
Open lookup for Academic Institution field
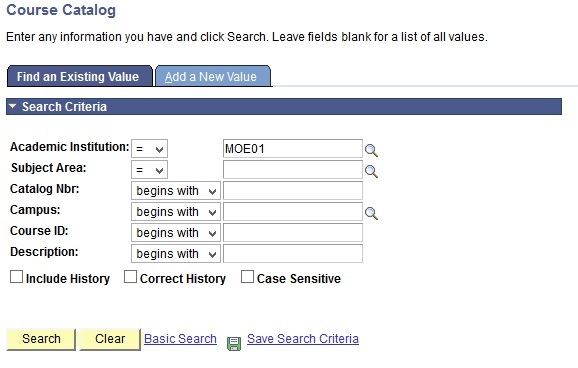pos(371,150)
